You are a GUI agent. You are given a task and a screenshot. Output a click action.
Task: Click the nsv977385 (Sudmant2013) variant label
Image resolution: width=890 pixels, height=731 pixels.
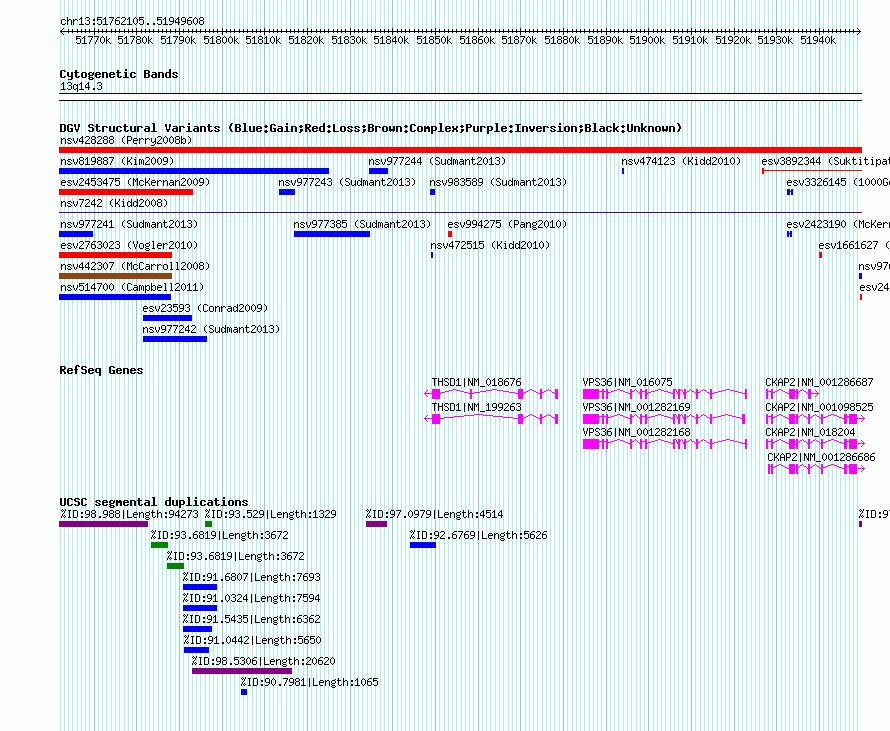click(x=362, y=224)
